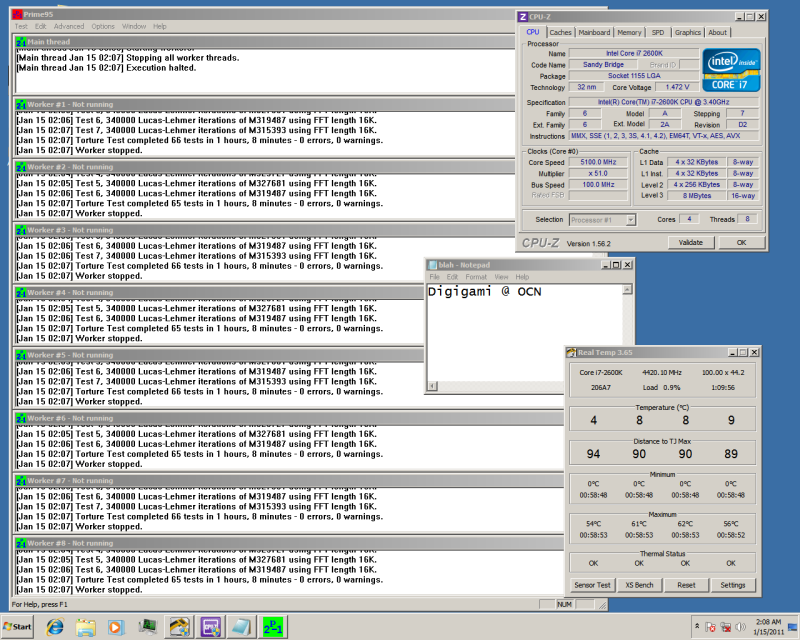Click the Worker #3 window icon
800x640 pixels.
coord(21,230)
